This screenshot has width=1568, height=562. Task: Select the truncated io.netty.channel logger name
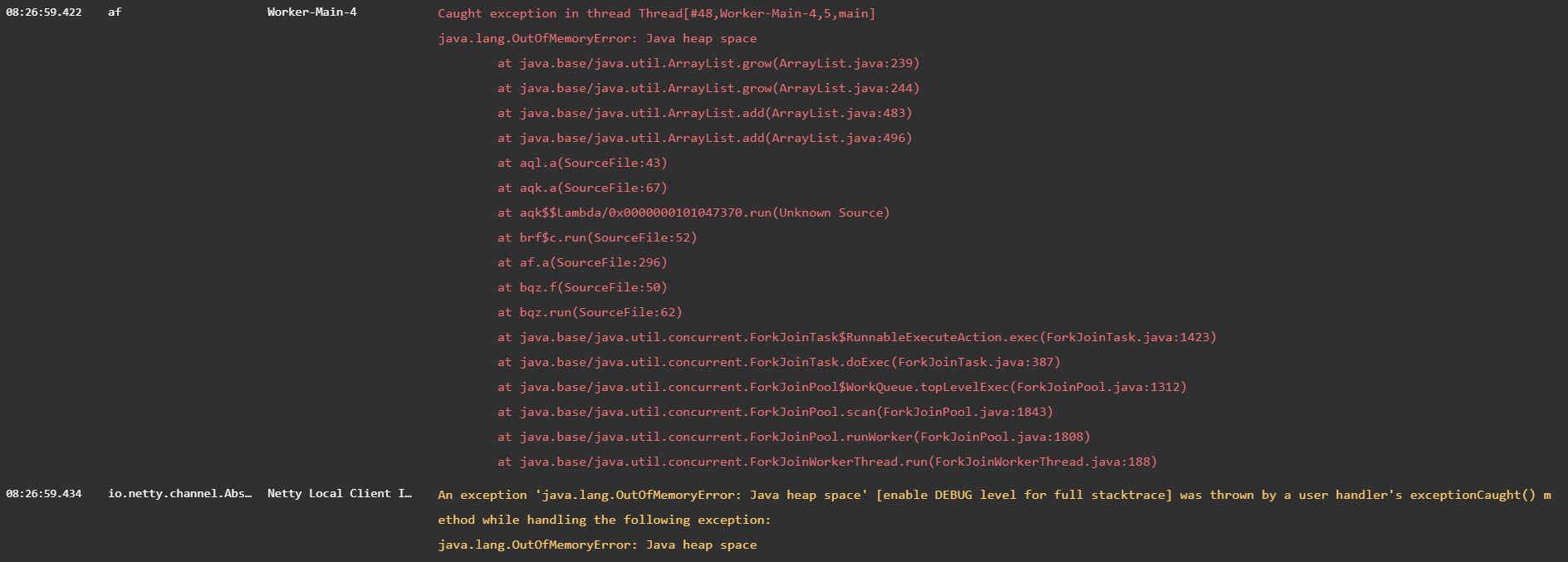(x=179, y=494)
